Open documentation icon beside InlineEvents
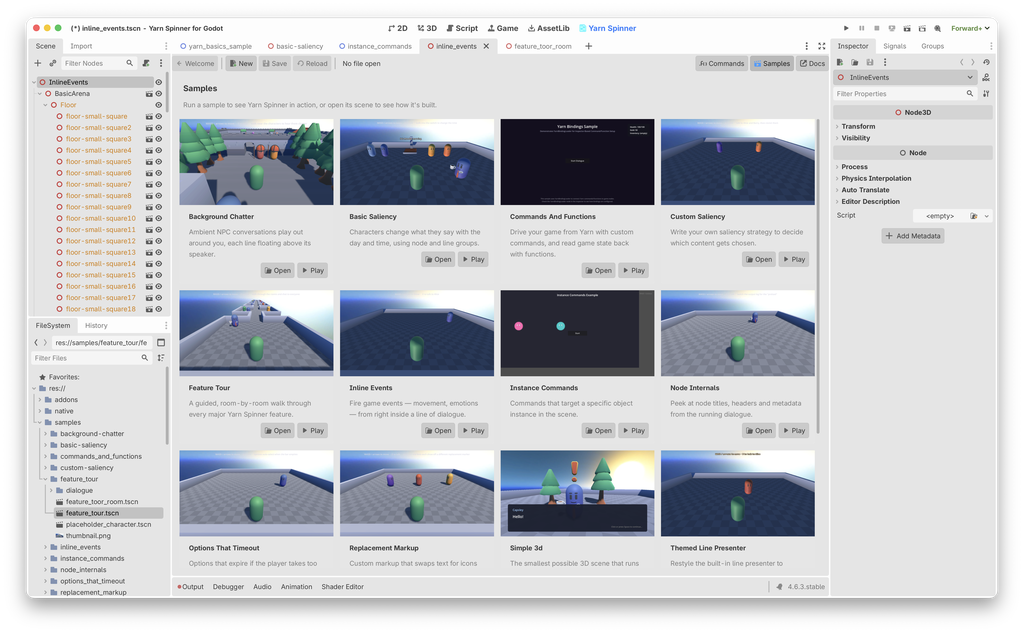 986,77
